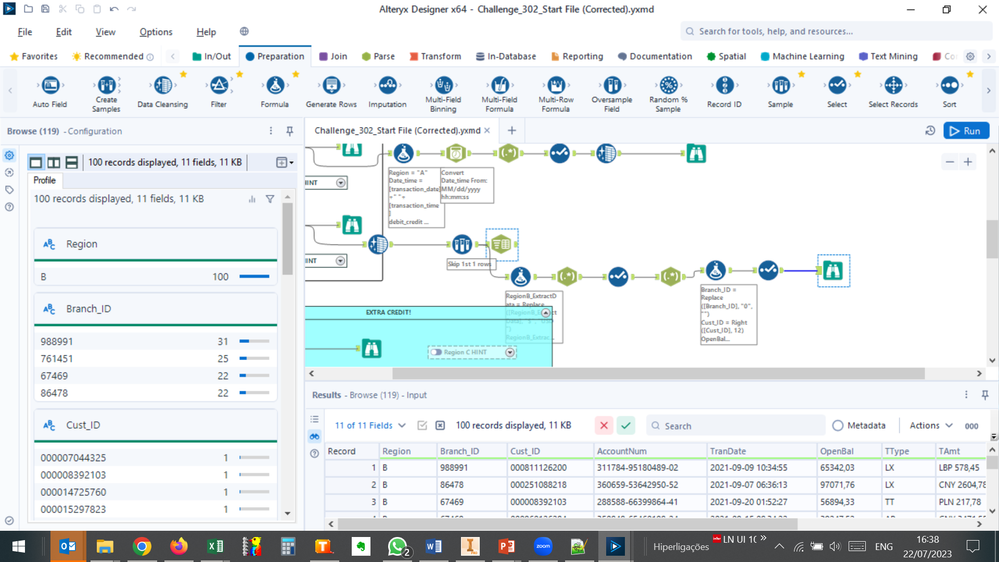The image size is (999, 562).
Task: Open the Actions dropdown
Action: (x=931, y=426)
